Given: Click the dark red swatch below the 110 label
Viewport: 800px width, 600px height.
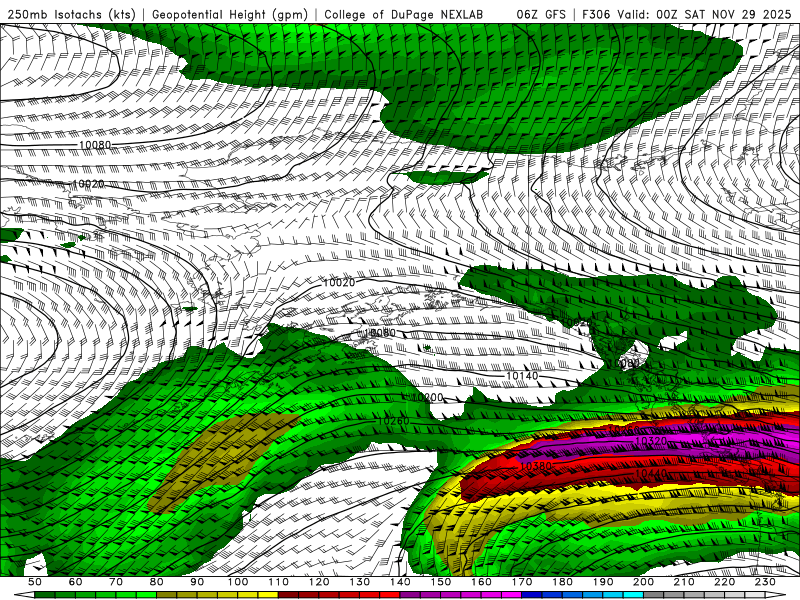Looking at the screenshot, I should tap(288, 595).
